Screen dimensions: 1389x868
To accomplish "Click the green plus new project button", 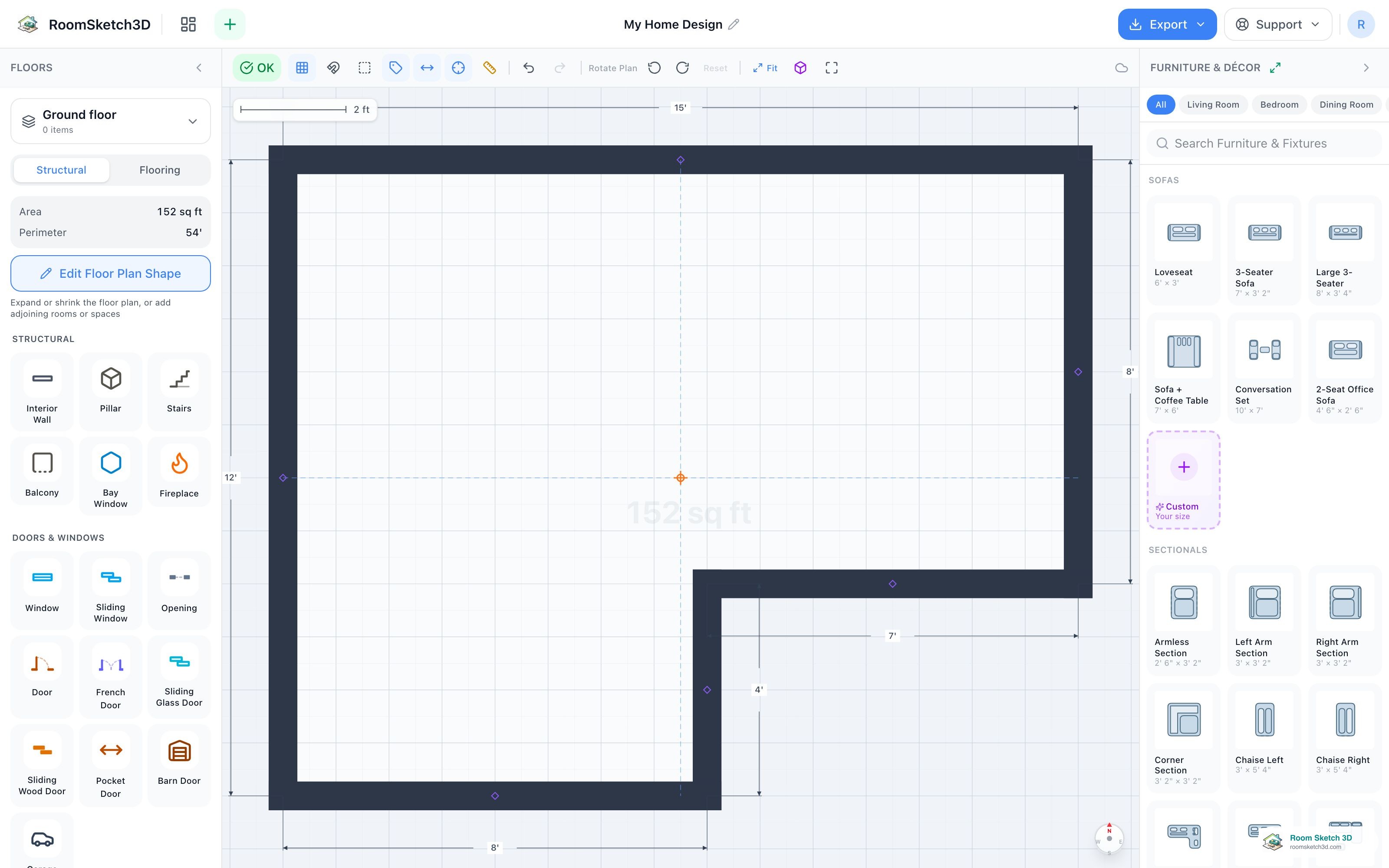I will pos(230,24).
